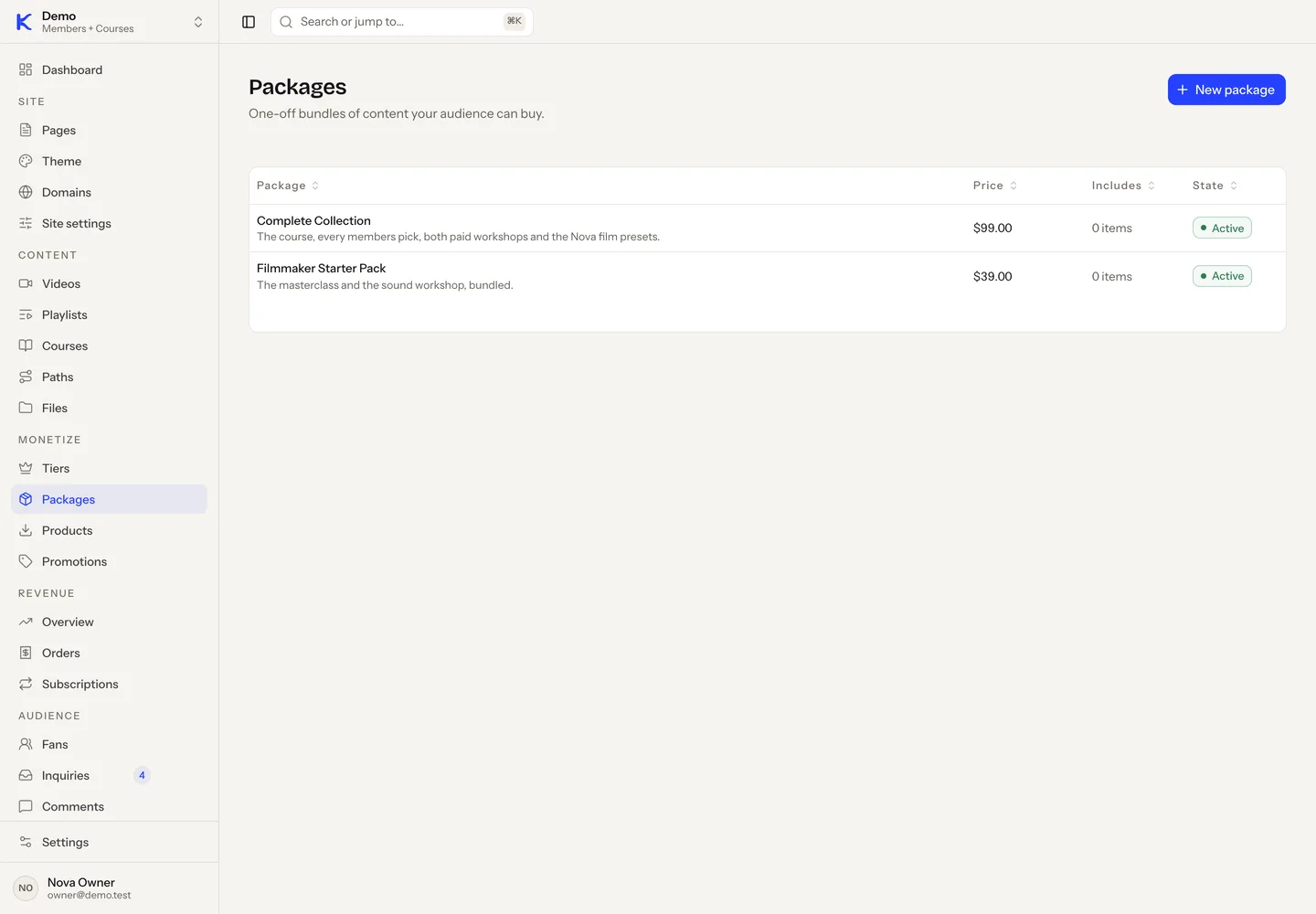The width and height of the screenshot is (1316, 914).
Task: Open Subscriptions under Revenue
Action: click(x=110, y=684)
